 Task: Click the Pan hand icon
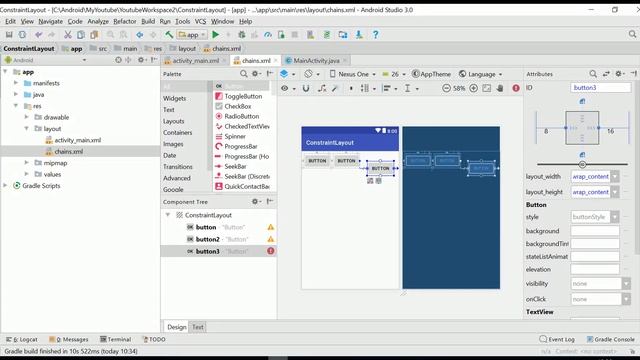click(500, 88)
